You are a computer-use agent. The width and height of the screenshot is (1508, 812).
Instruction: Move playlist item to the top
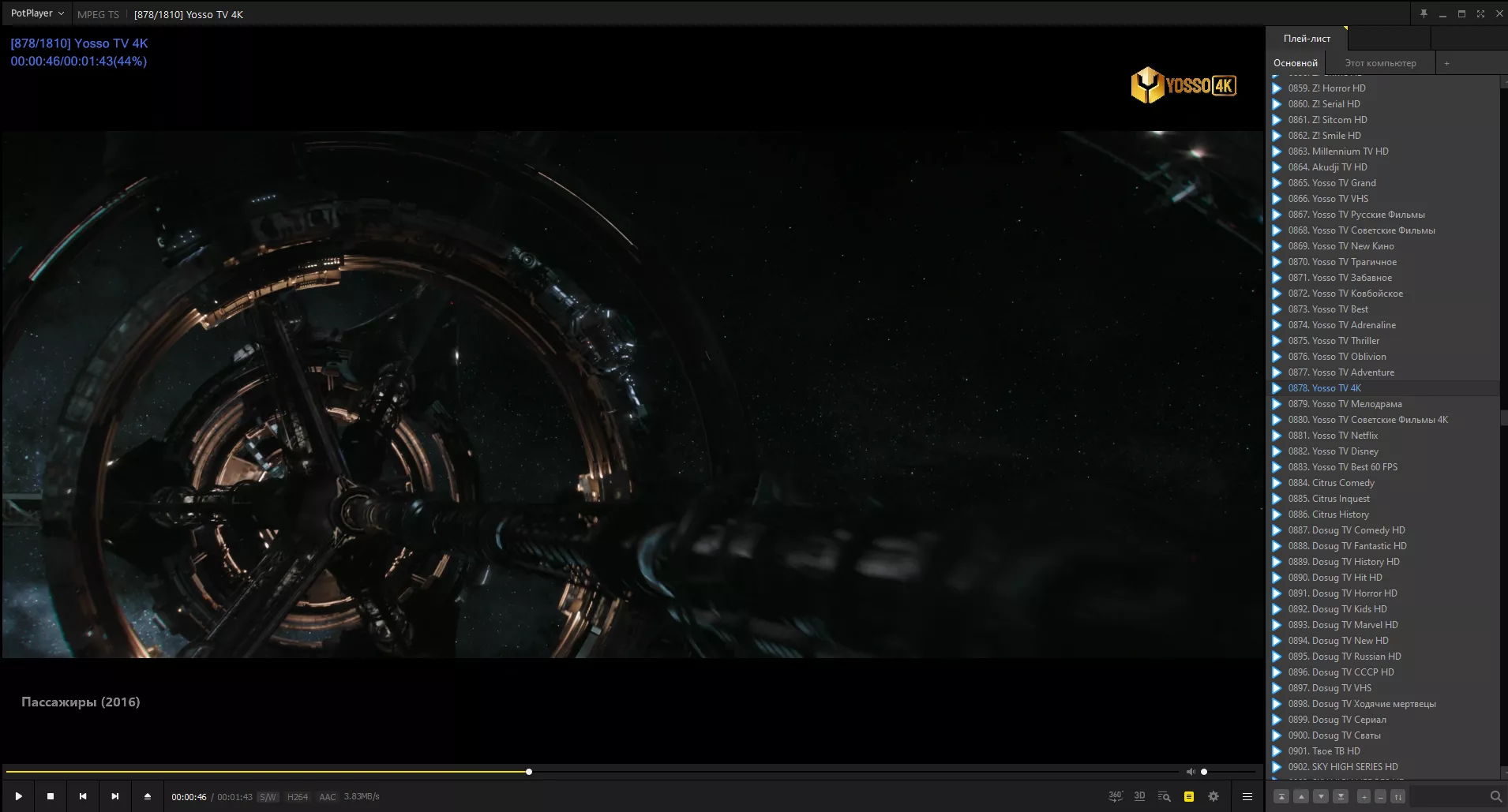[1281, 796]
